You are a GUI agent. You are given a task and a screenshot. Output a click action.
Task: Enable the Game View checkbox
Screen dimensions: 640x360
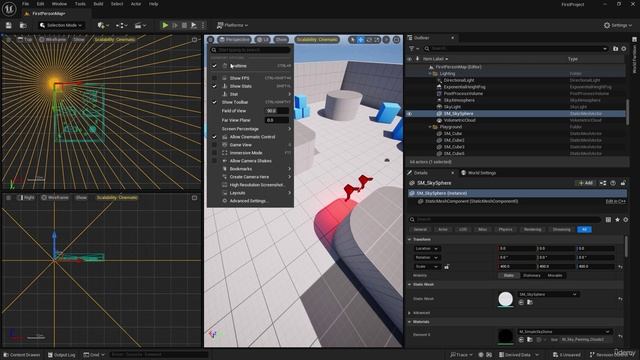214,145
